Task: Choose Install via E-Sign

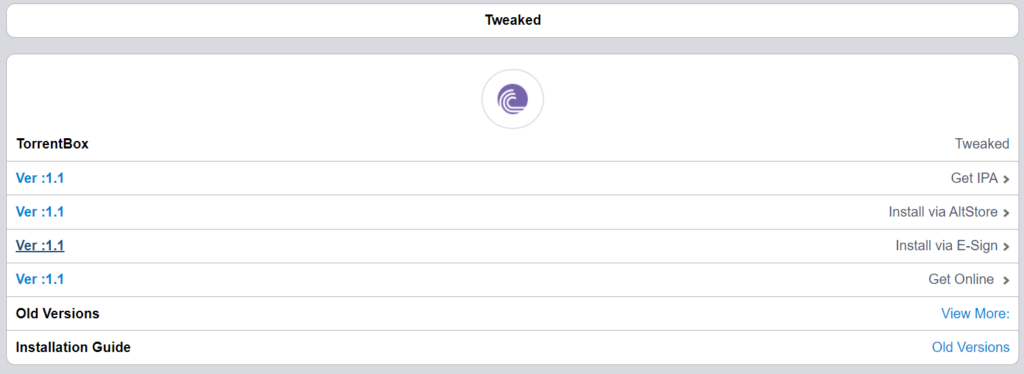Action: (x=946, y=246)
